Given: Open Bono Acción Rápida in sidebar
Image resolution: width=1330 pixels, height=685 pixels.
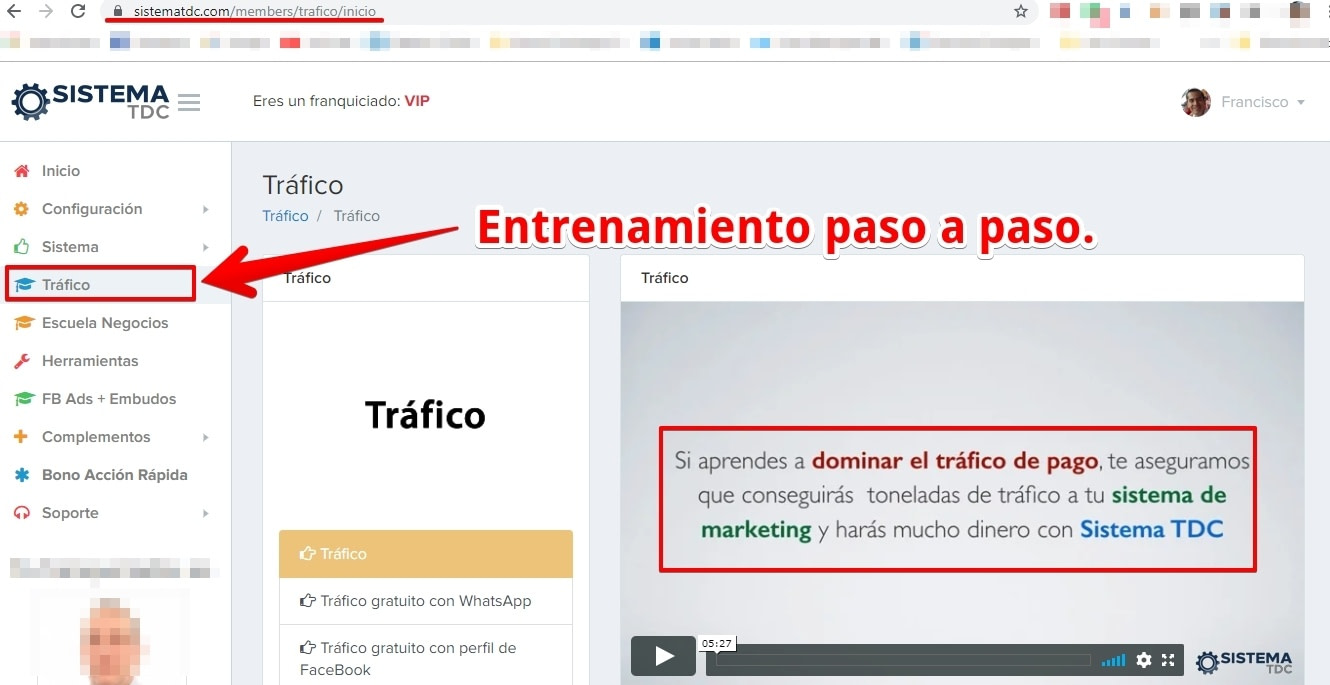Looking at the screenshot, I should click(x=115, y=475).
